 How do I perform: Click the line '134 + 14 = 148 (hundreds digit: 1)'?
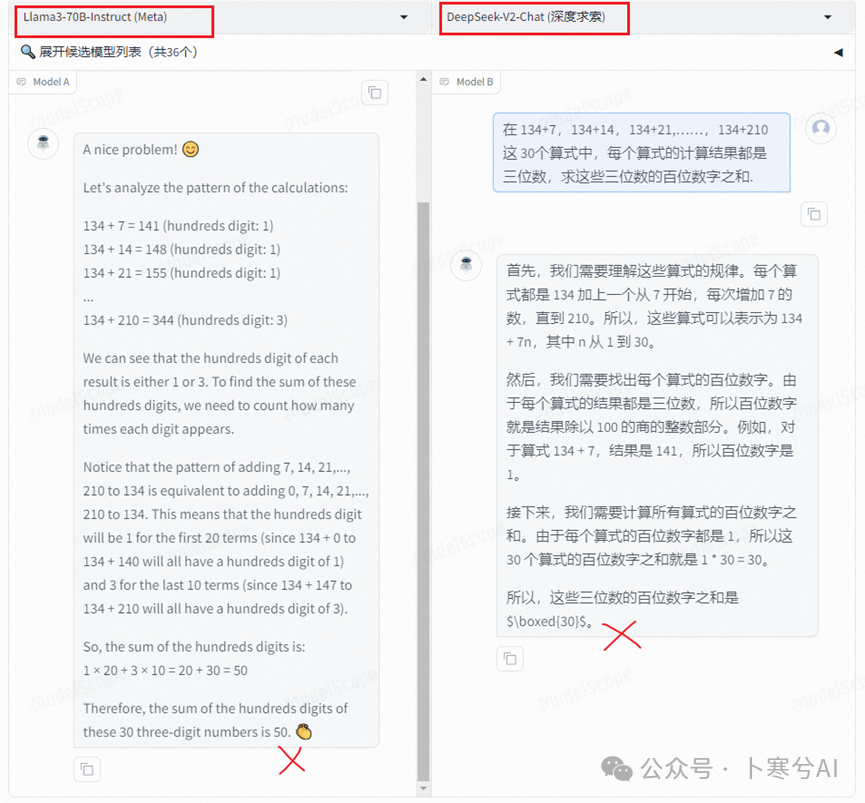tap(181, 250)
